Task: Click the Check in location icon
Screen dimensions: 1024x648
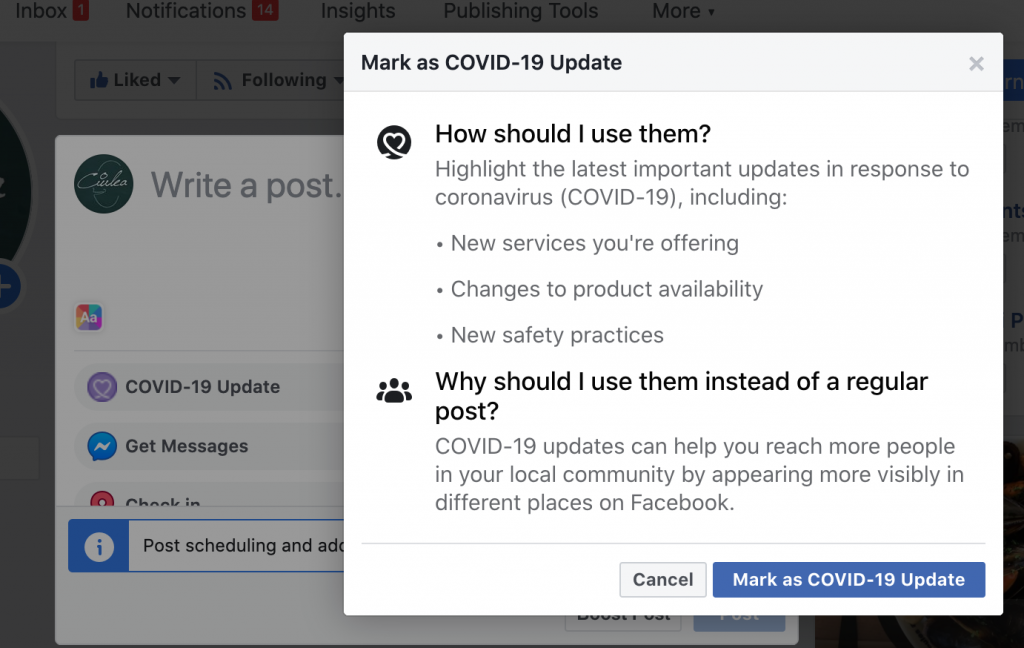Action: (x=102, y=501)
